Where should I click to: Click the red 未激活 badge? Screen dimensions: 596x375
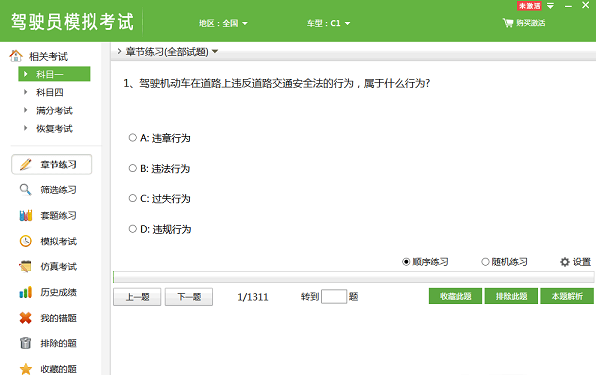529,6
